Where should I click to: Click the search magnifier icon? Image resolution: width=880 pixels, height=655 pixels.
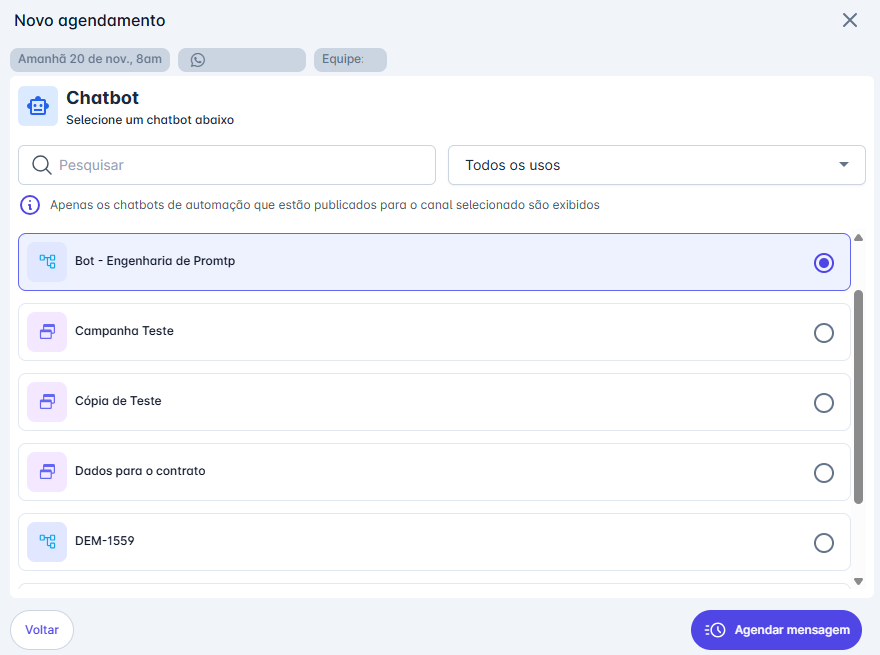click(41, 164)
